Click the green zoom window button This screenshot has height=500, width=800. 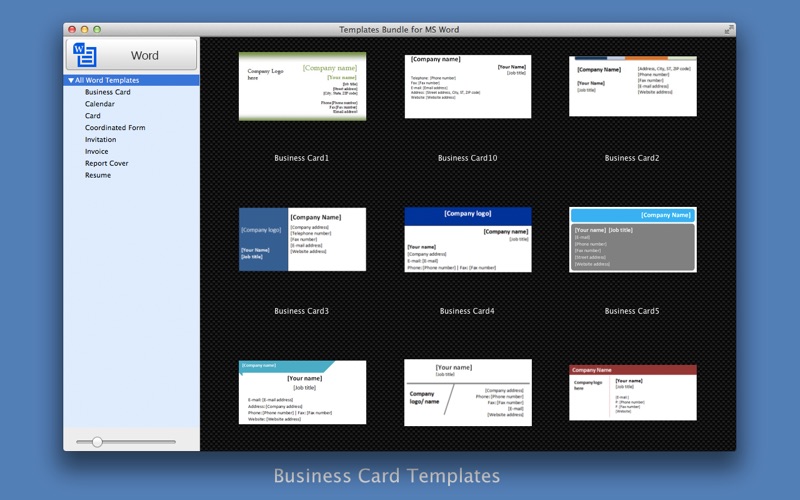point(97,30)
